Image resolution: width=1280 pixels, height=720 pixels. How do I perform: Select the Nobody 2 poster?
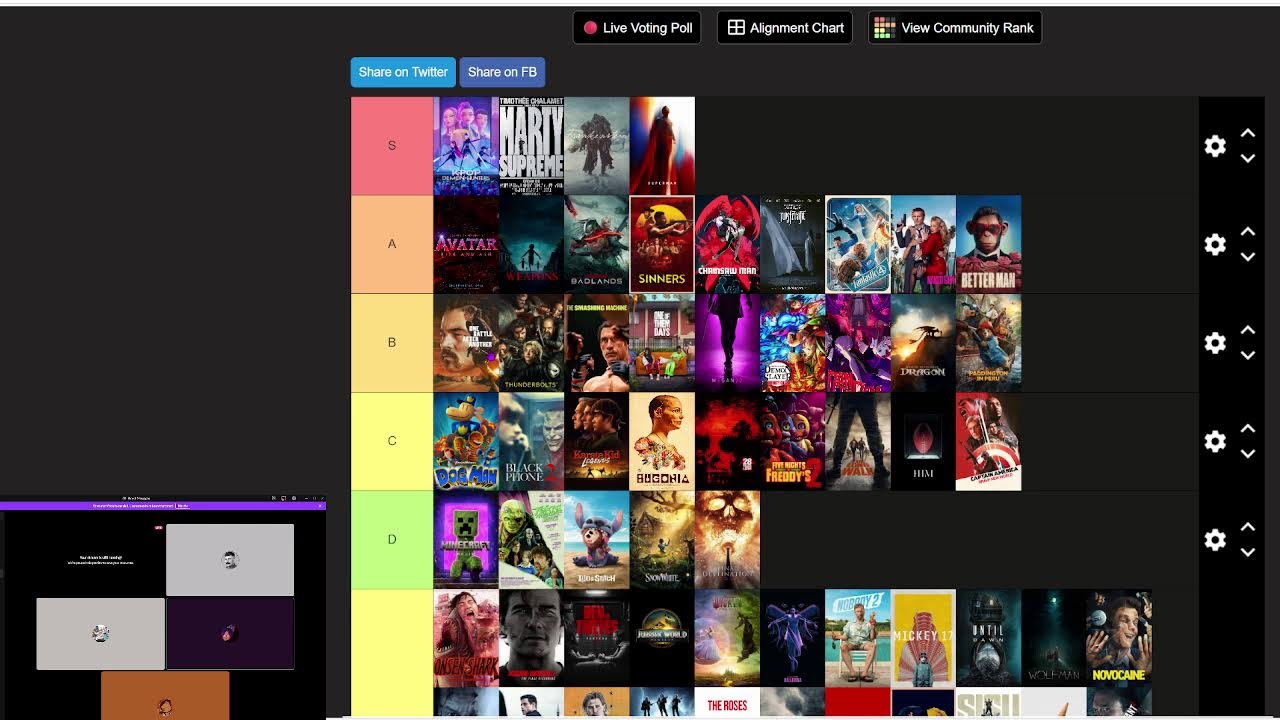tap(858, 638)
